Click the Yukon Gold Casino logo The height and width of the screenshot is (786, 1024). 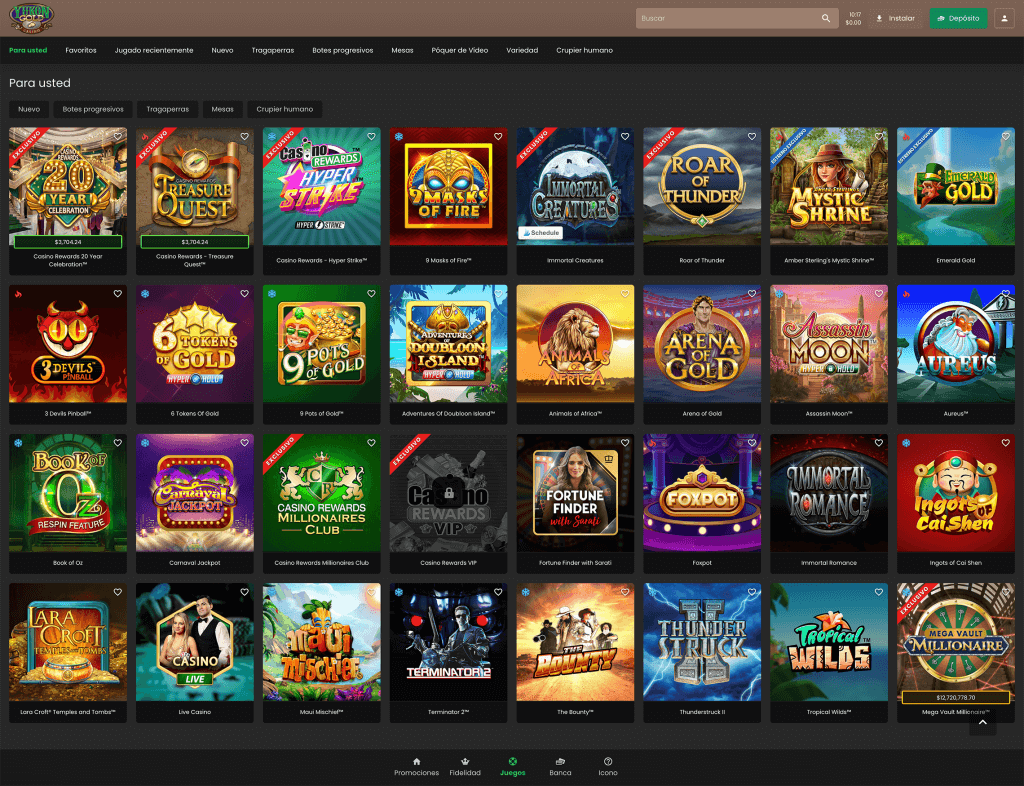tap(30, 17)
